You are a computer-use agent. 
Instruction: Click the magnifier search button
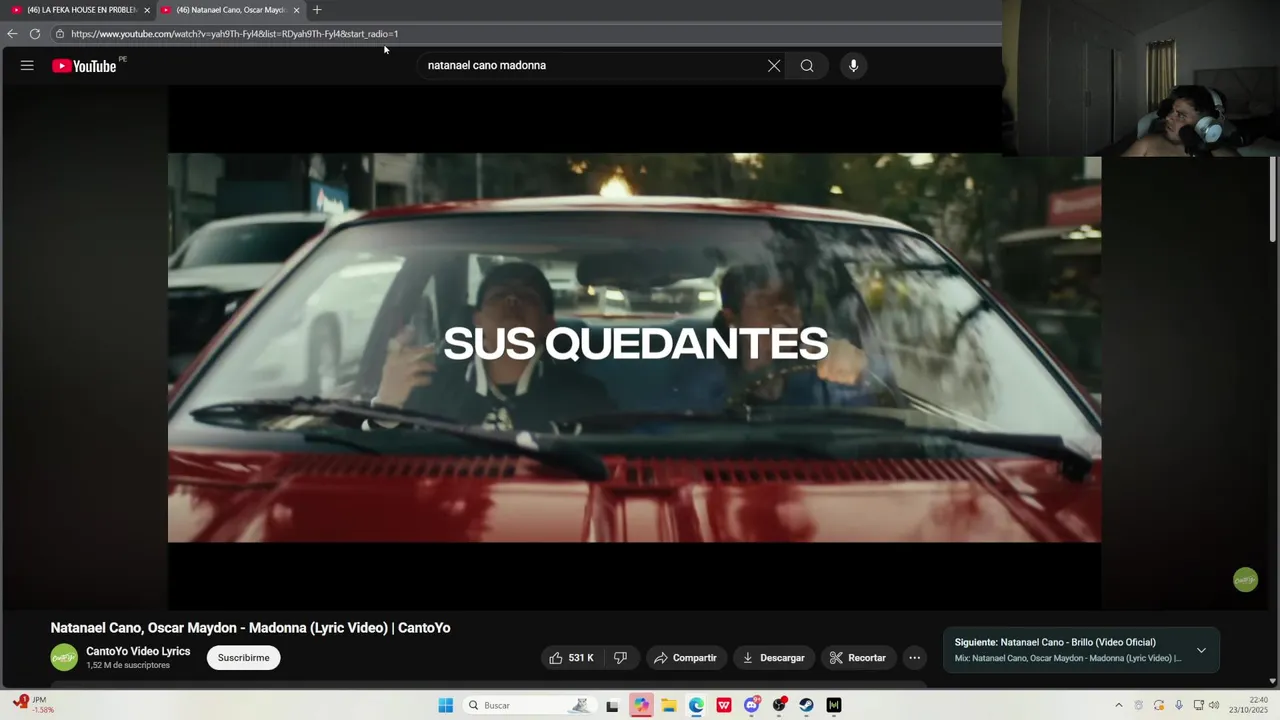click(x=807, y=66)
